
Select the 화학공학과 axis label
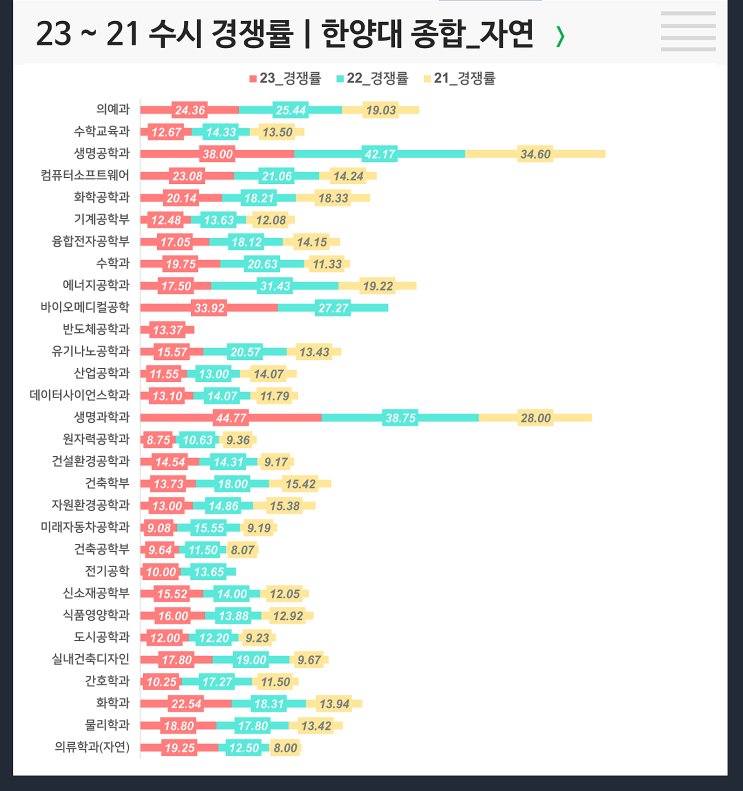click(102, 197)
